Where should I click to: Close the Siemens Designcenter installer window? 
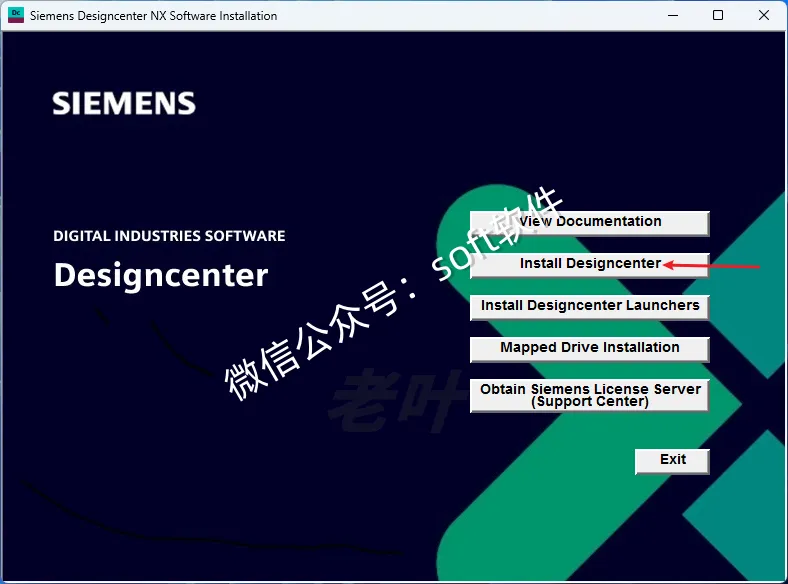point(763,16)
